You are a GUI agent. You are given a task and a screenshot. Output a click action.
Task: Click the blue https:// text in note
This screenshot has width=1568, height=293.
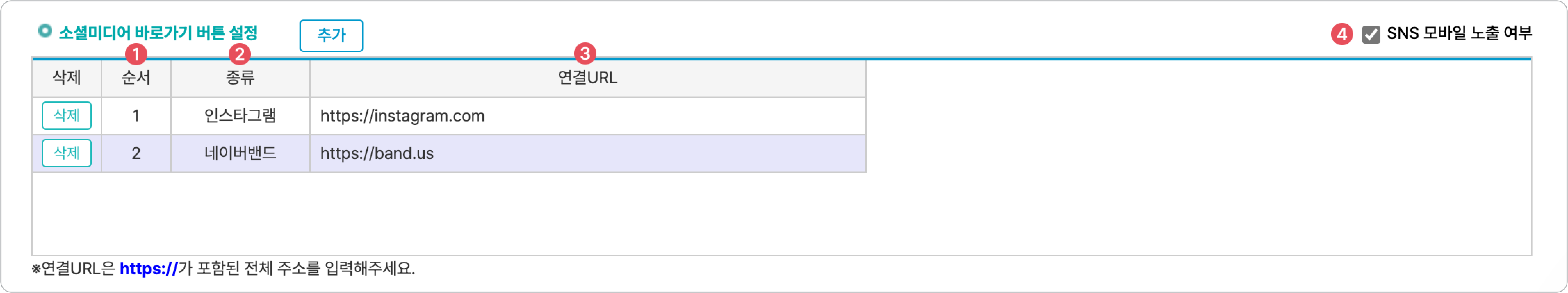[148, 269]
